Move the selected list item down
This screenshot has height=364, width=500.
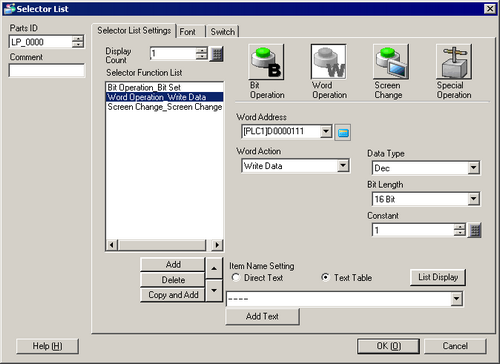(214, 290)
